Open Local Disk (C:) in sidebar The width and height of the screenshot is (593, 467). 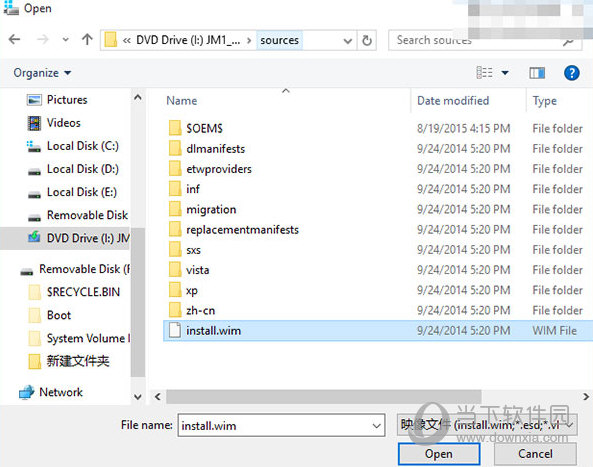click(x=82, y=146)
